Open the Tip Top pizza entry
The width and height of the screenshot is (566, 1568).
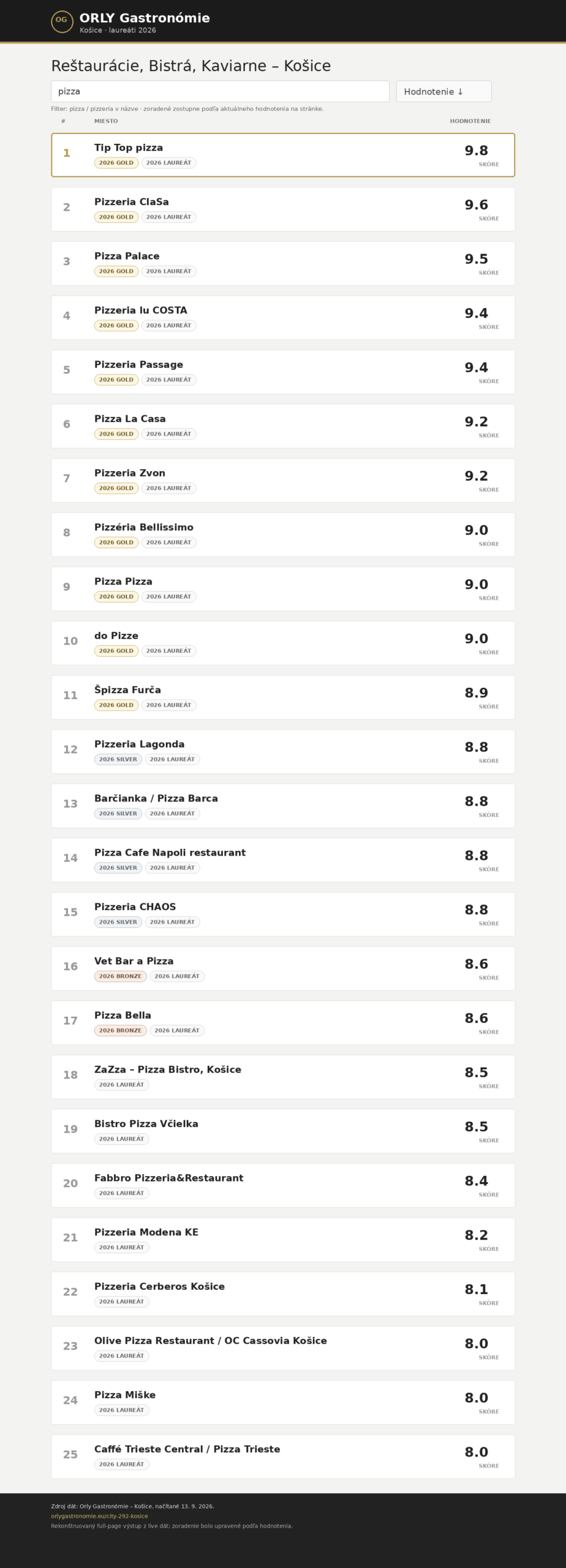point(283,155)
